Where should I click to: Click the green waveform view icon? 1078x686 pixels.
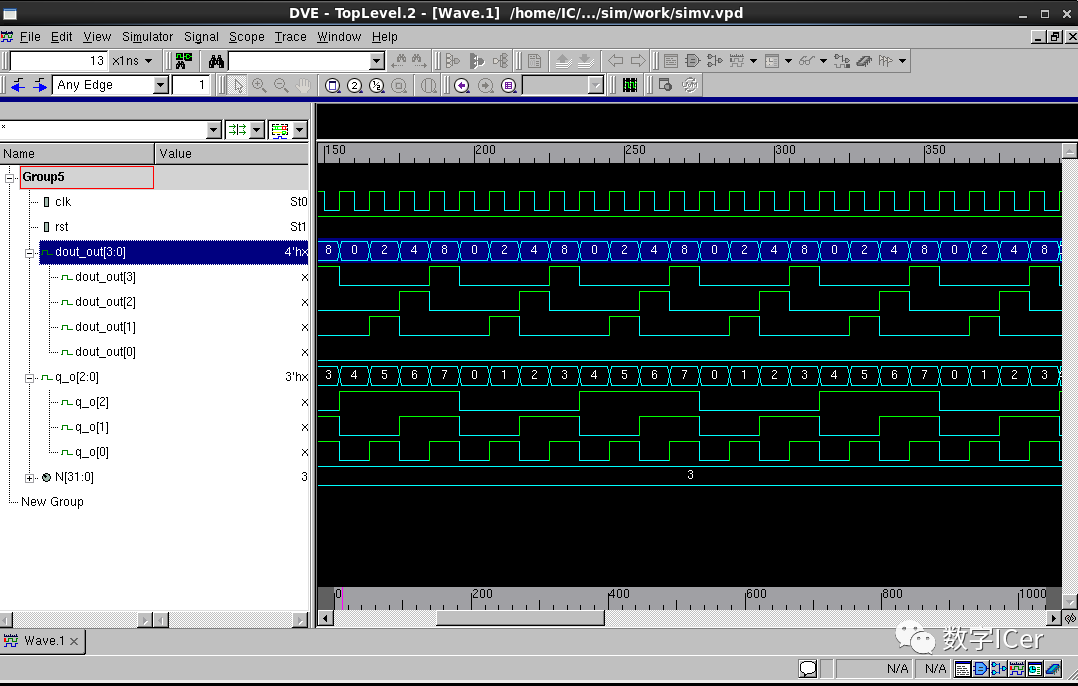tap(183, 60)
